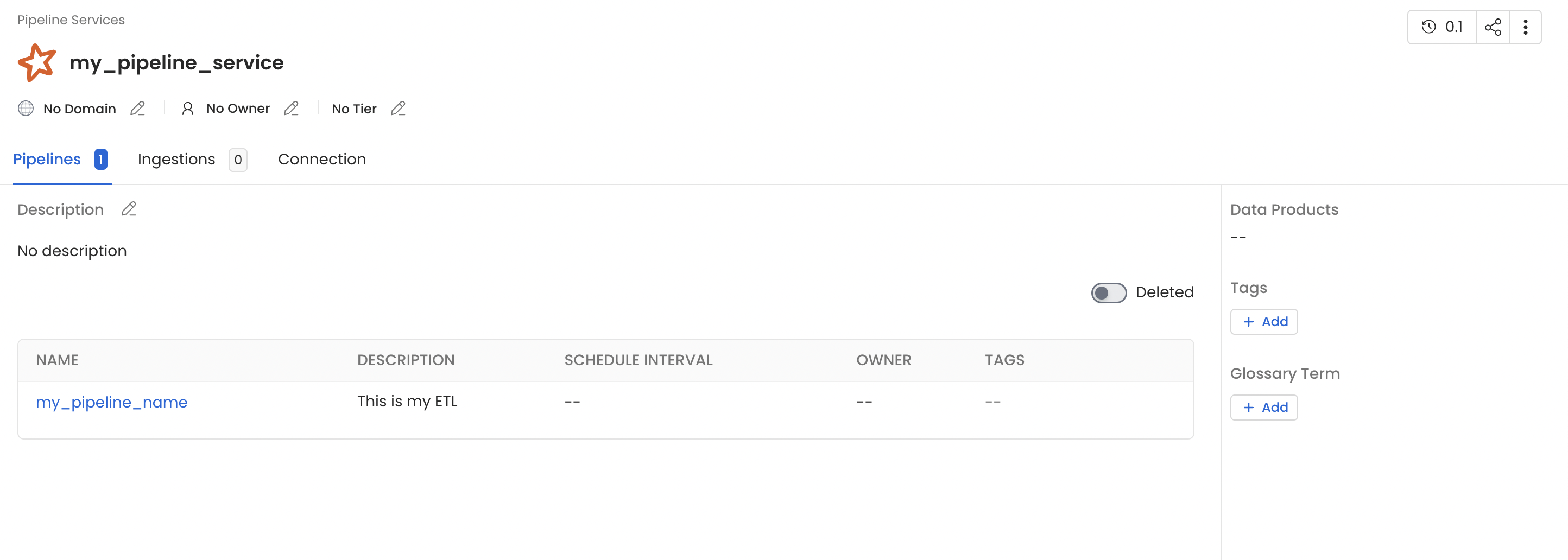Viewport: 1568px width, 560px height.
Task: Open the three-dot more options menu
Action: pyautogui.click(x=1526, y=27)
